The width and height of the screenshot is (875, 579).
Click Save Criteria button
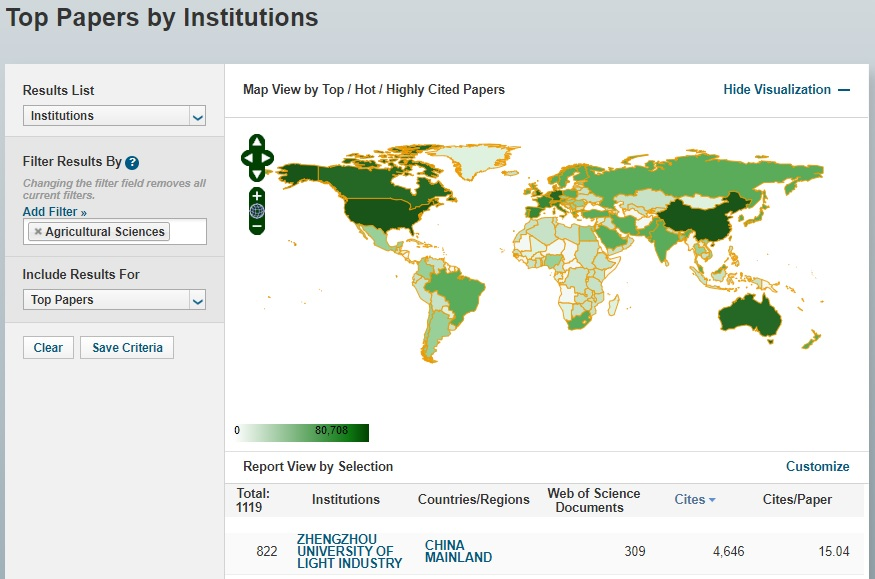coord(127,348)
